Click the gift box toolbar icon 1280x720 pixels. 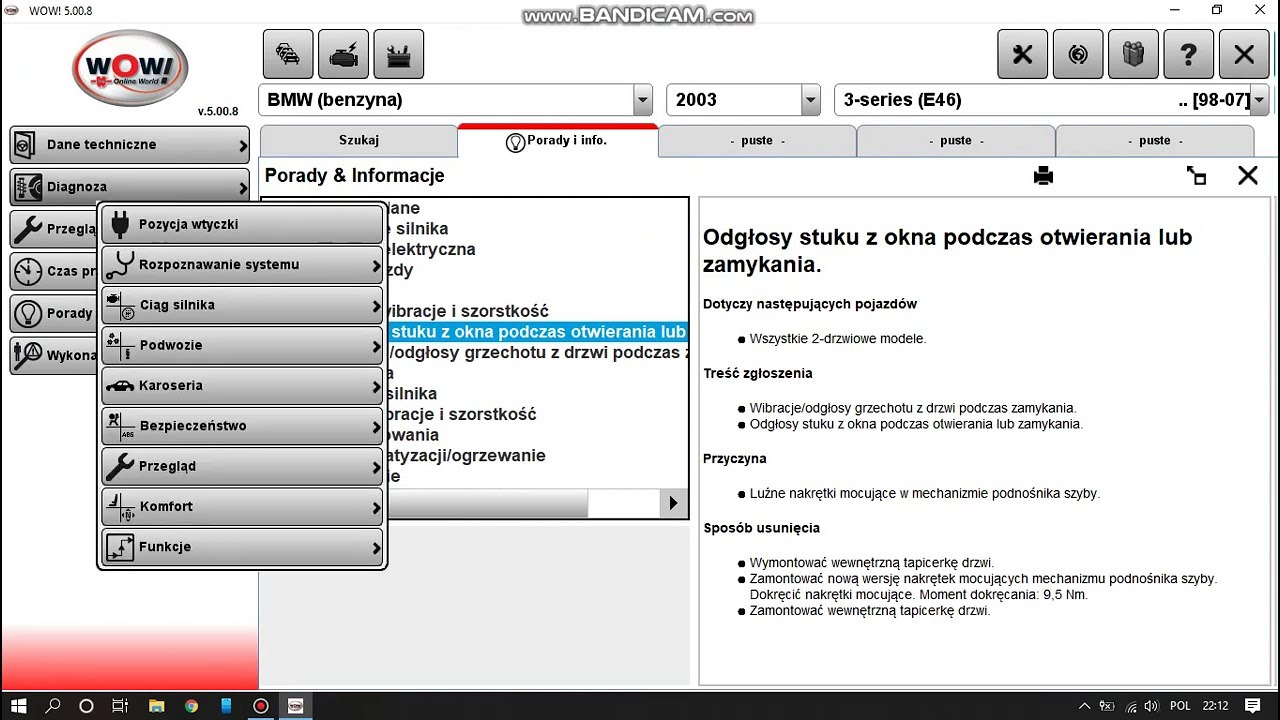click(x=1133, y=54)
